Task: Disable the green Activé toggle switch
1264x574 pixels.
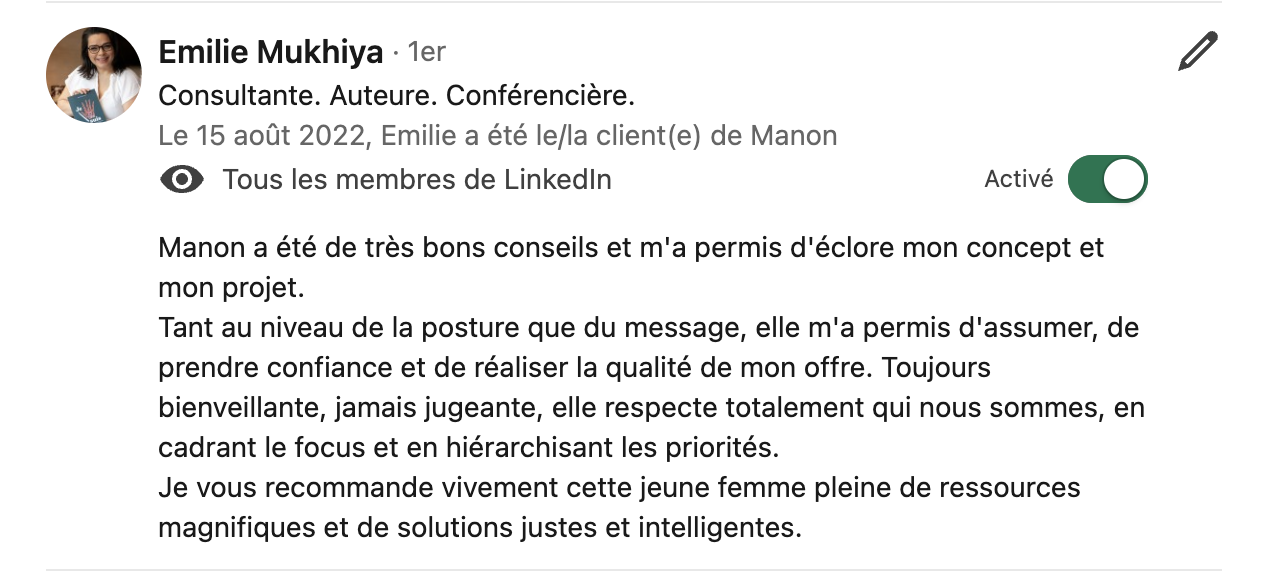Action: pos(1107,179)
